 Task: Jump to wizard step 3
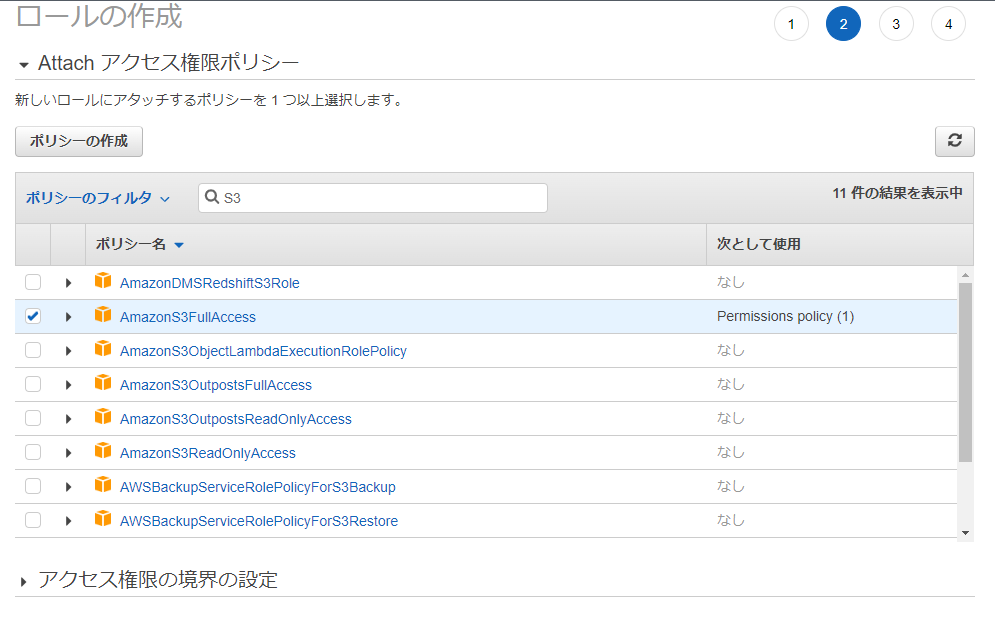(x=896, y=24)
